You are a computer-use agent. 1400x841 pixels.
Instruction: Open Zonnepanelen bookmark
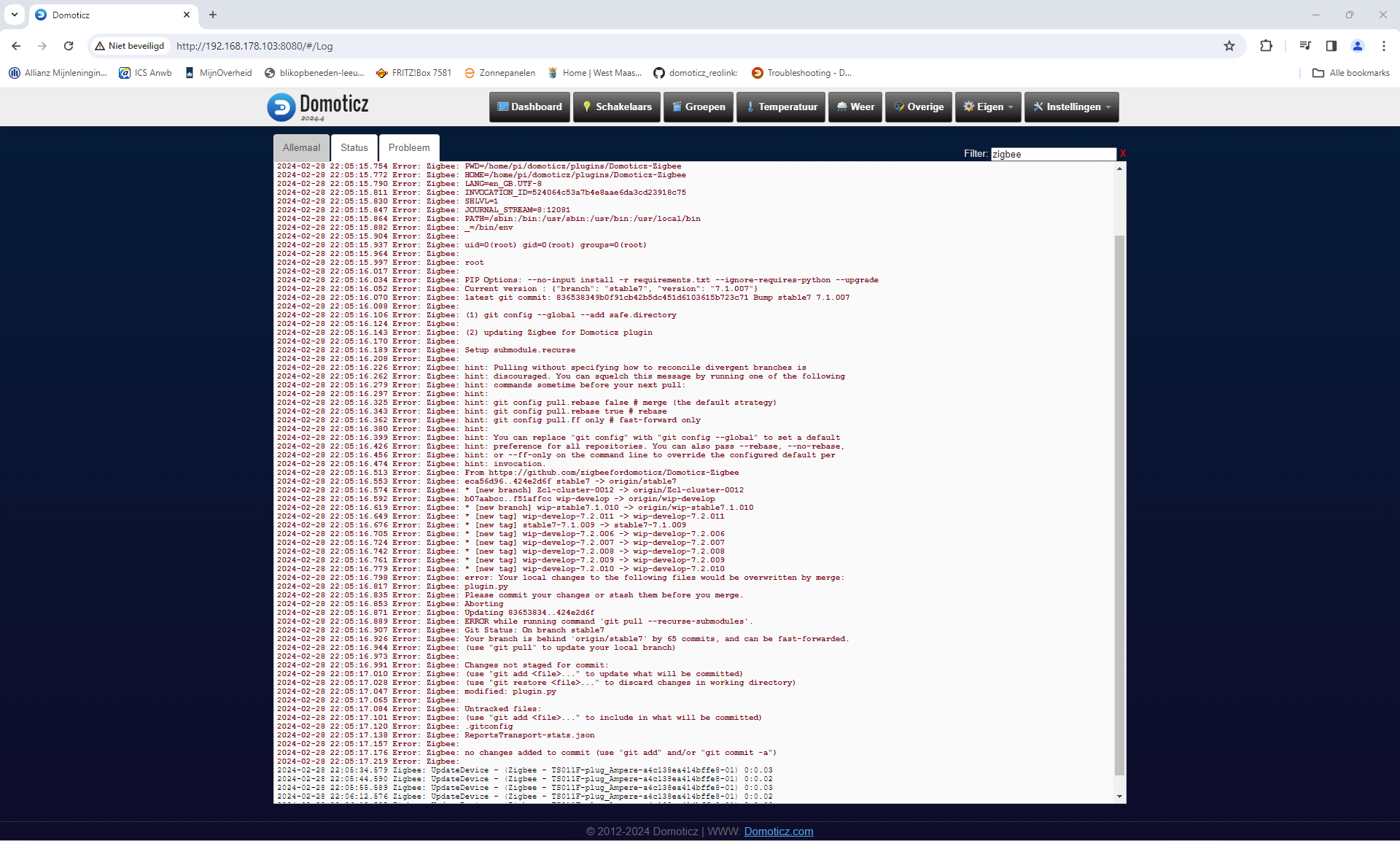[x=499, y=73]
